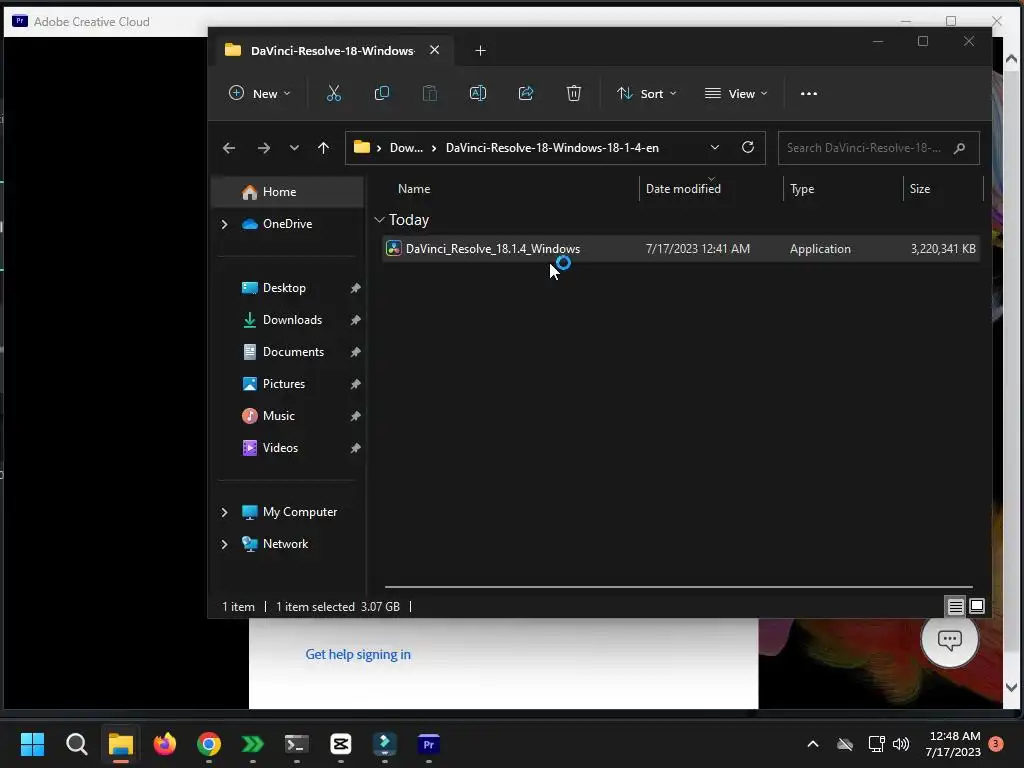The height and width of the screenshot is (768, 1024).
Task: Click the Share icon in toolbar
Action: [526, 93]
